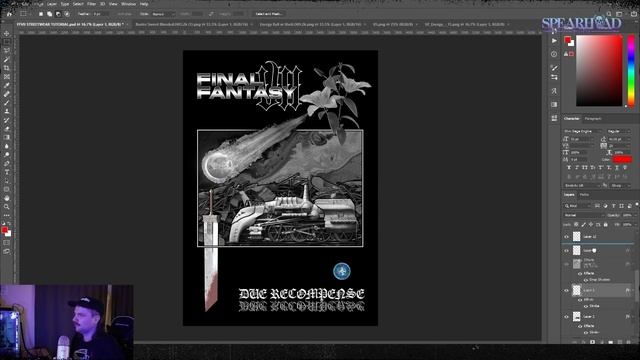
Task: Select the Zoom tool
Action: (x=7, y=207)
